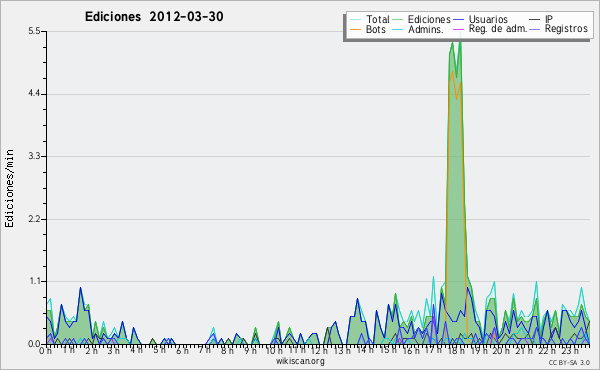Click the cyan Admins. legend swatch
The image size is (600, 370).
(398, 29)
